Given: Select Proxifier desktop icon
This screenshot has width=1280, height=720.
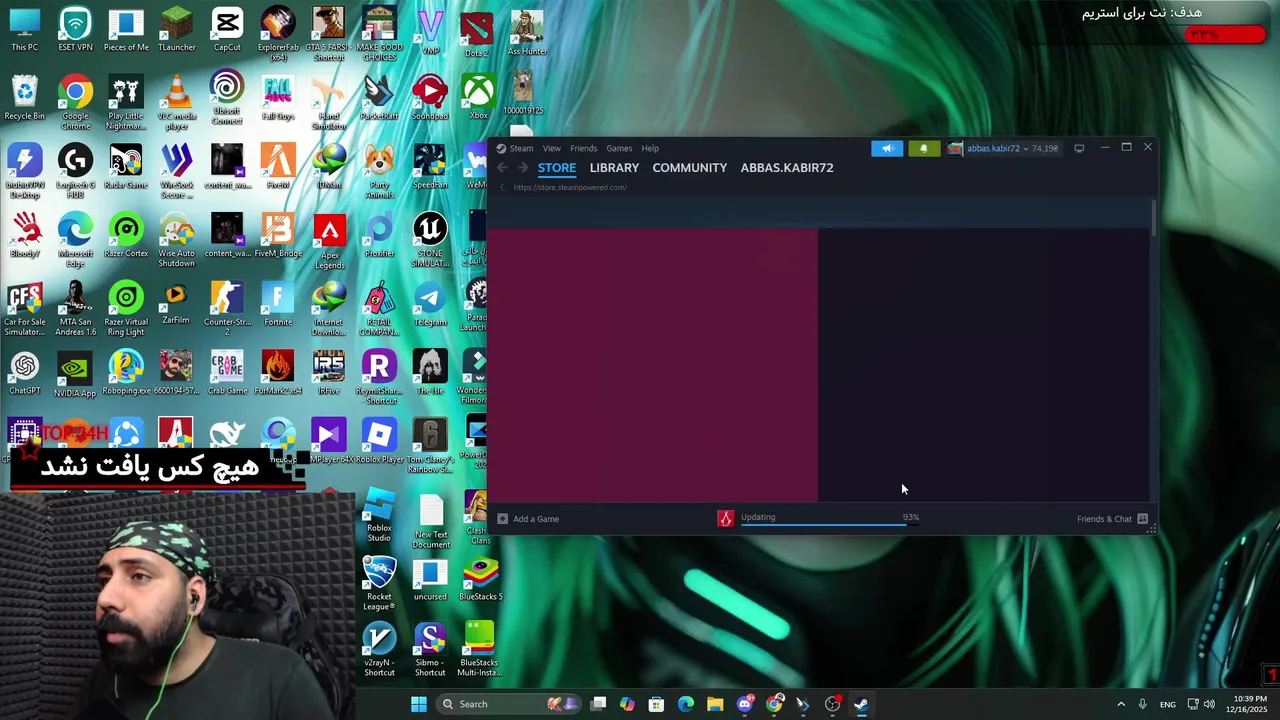Looking at the screenshot, I should coord(379,236).
